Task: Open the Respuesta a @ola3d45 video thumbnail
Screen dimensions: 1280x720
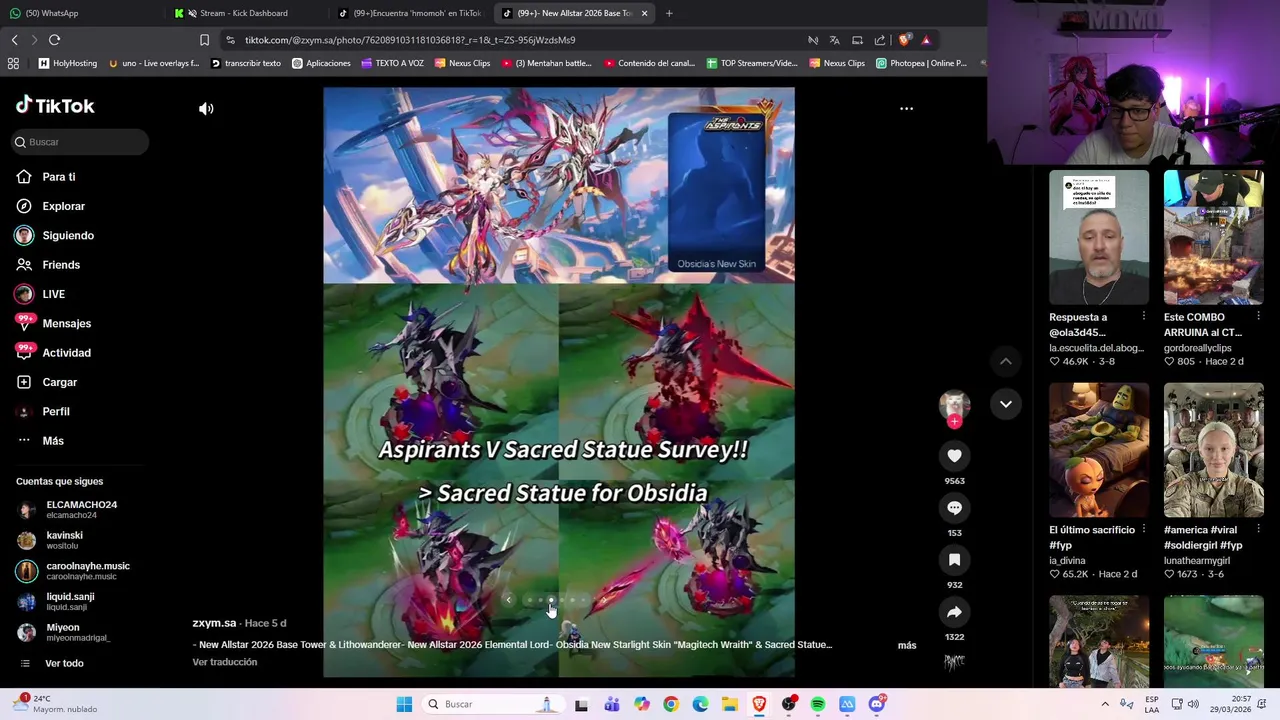Action: click(1099, 237)
